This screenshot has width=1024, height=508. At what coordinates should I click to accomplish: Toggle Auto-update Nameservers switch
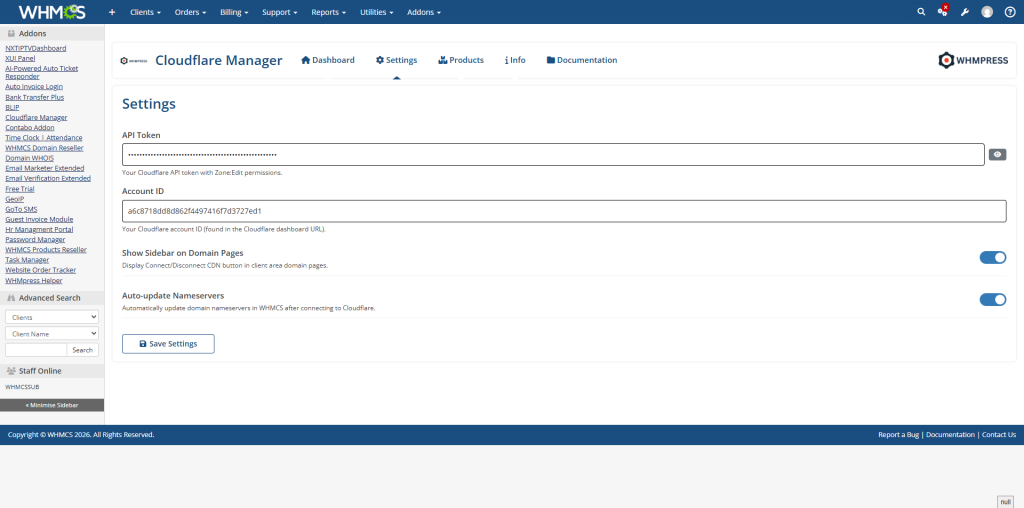(x=993, y=300)
